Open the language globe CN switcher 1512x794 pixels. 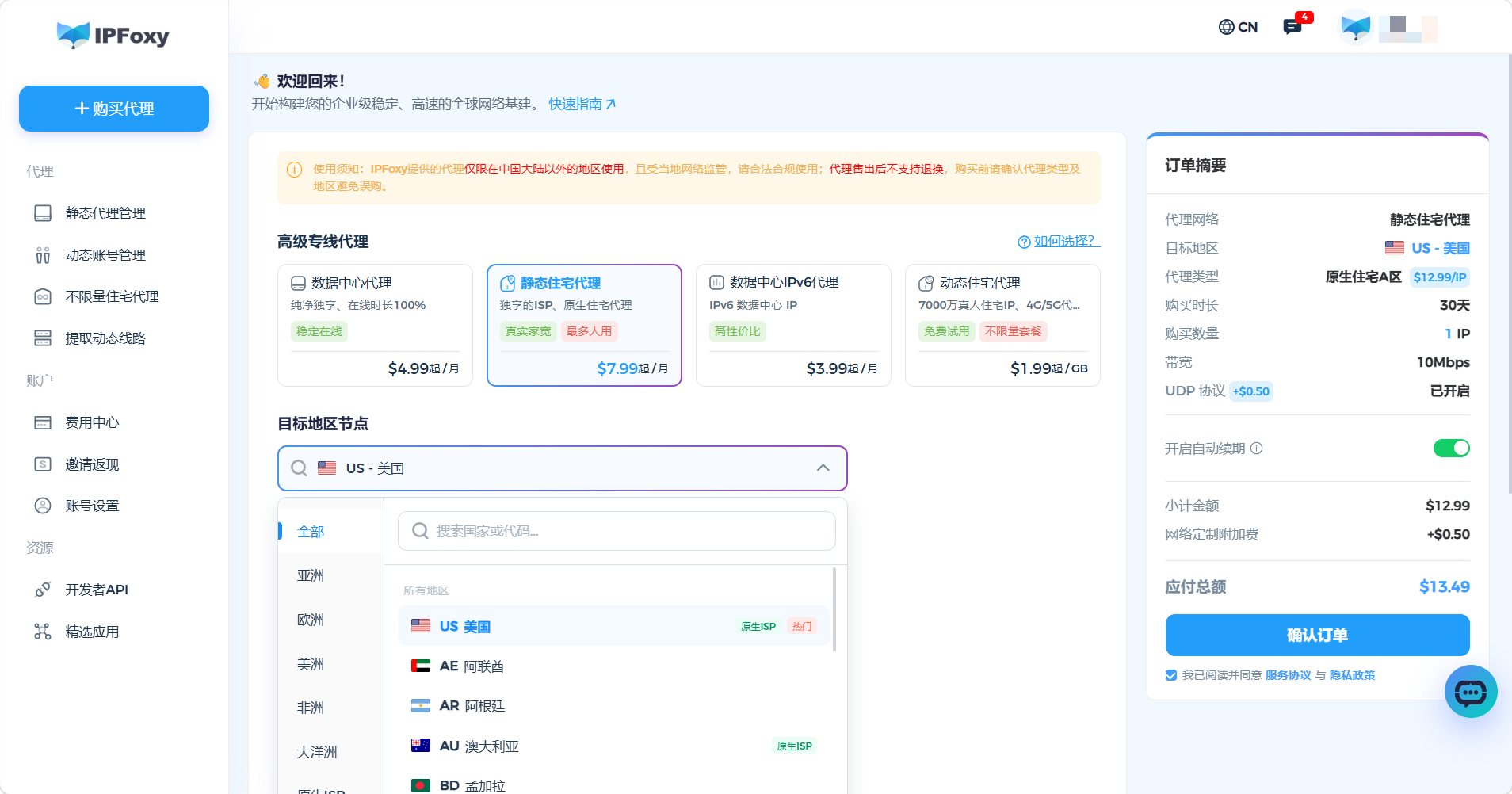click(x=1238, y=27)
